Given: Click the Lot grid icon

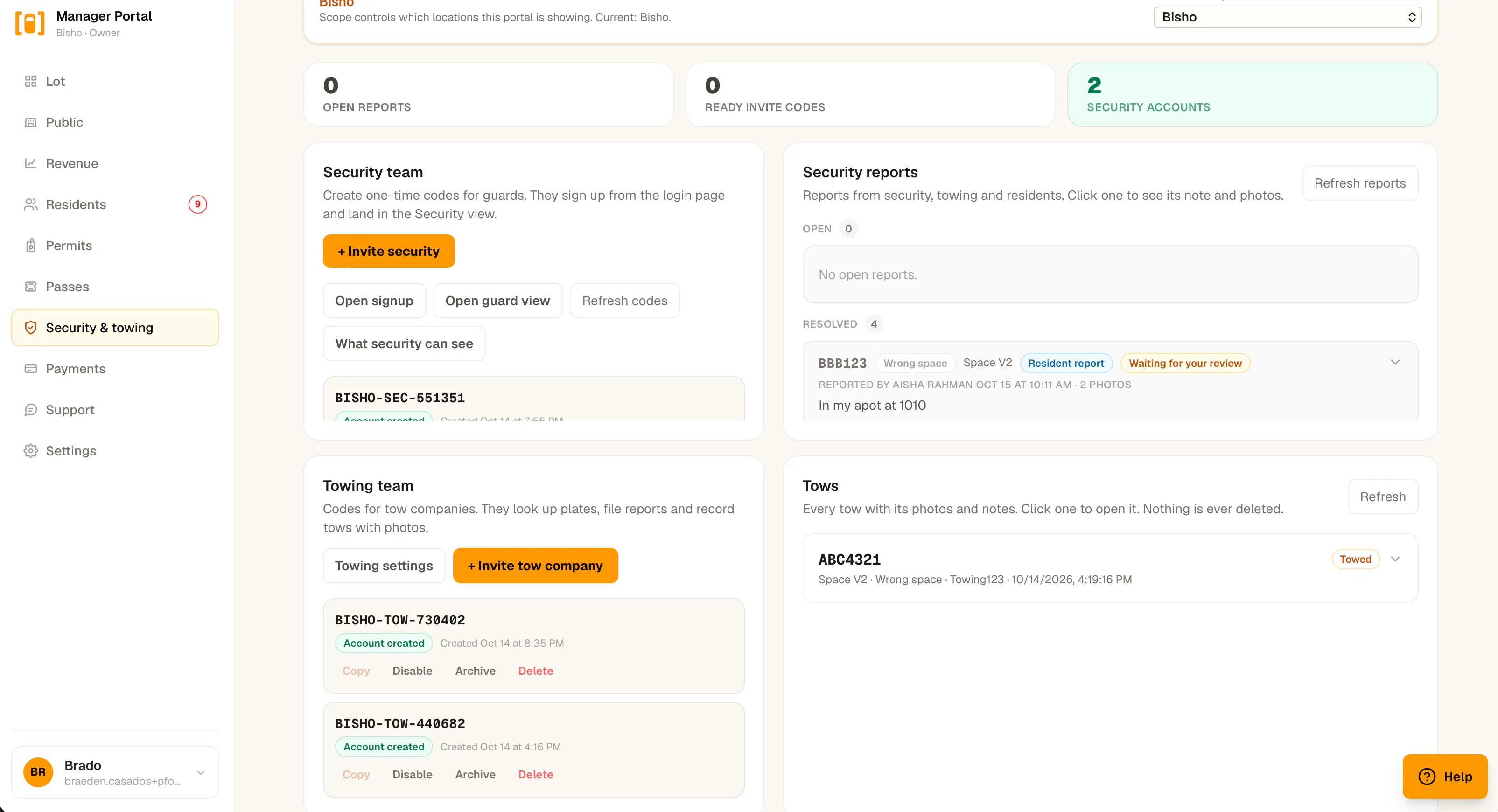Looking at the screenshot, I should point(31,81).
